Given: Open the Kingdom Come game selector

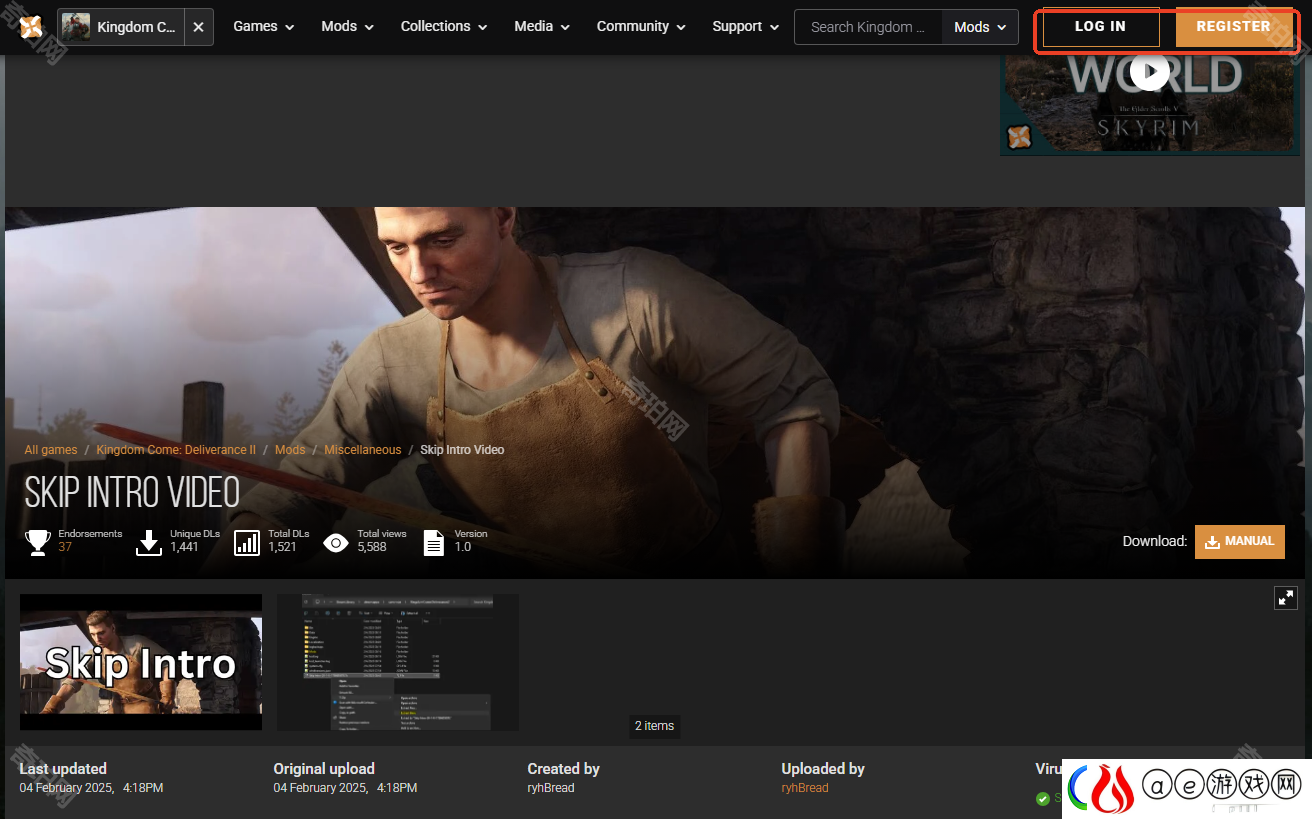Looking at the screenshot, I should 120,27.
